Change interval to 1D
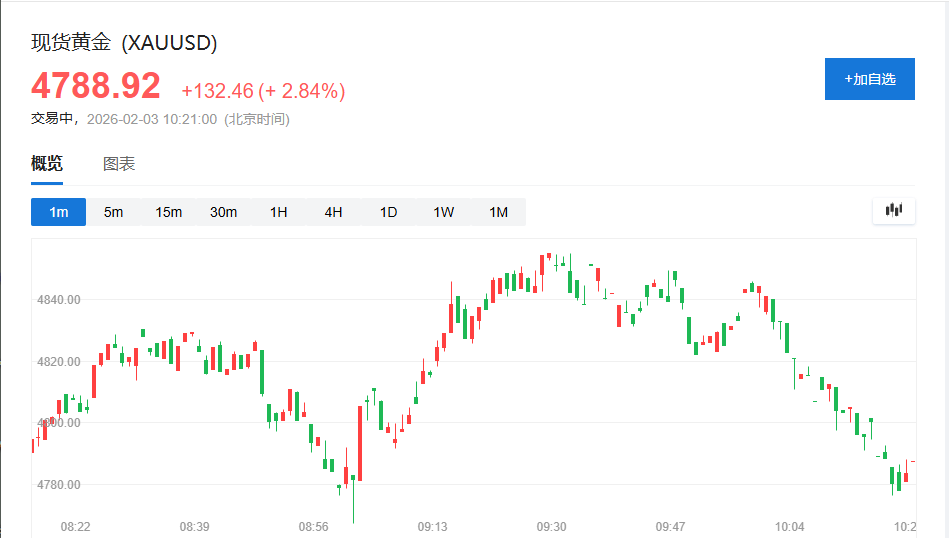This screenshot has width=949, height=538. coord(388,212)
